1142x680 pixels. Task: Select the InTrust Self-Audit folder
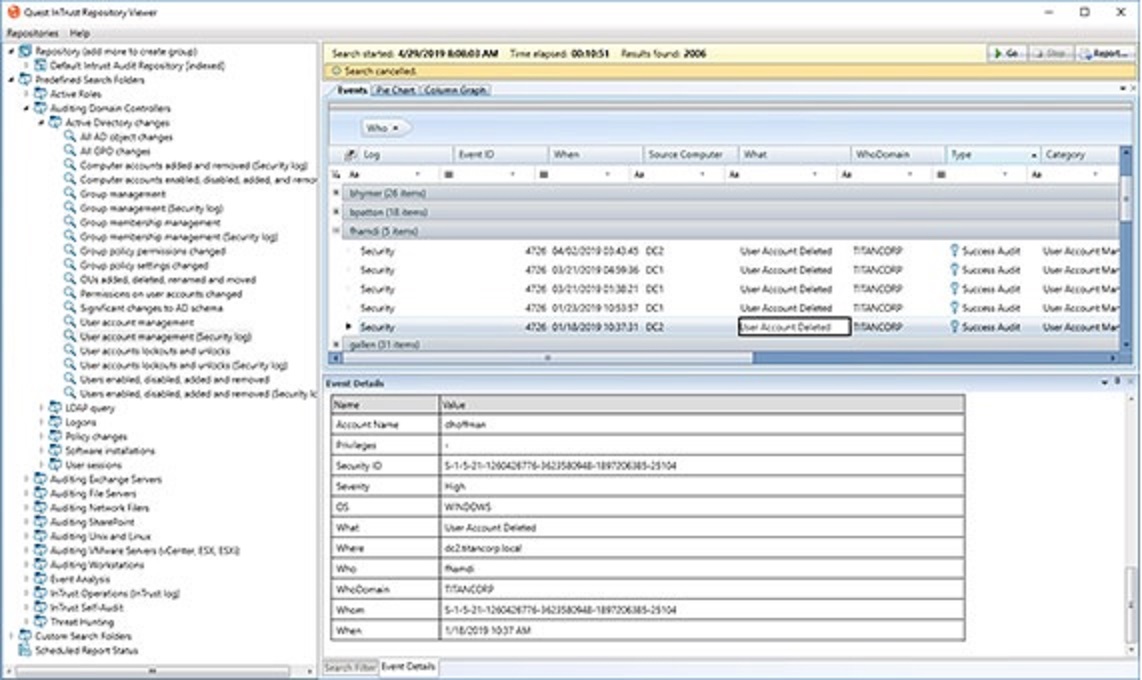click(87, 607)
